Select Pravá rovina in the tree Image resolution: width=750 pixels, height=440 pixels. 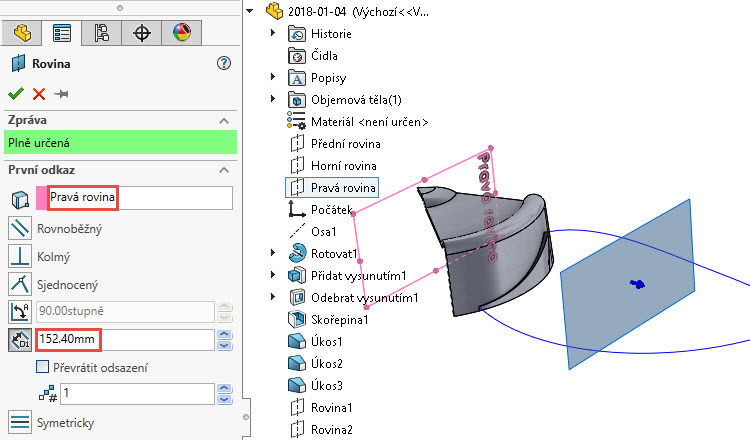point(343,188)
